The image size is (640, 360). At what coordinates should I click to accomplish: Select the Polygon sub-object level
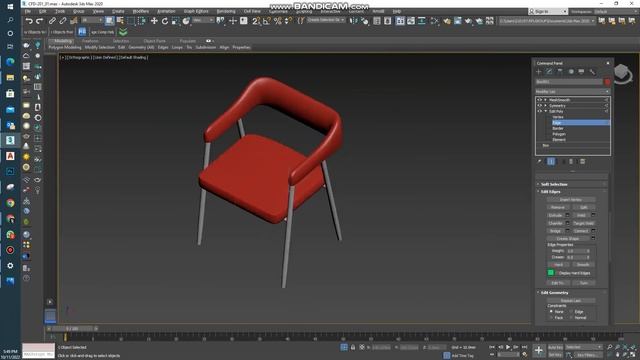pyautogui.click(x=559, y=134)
